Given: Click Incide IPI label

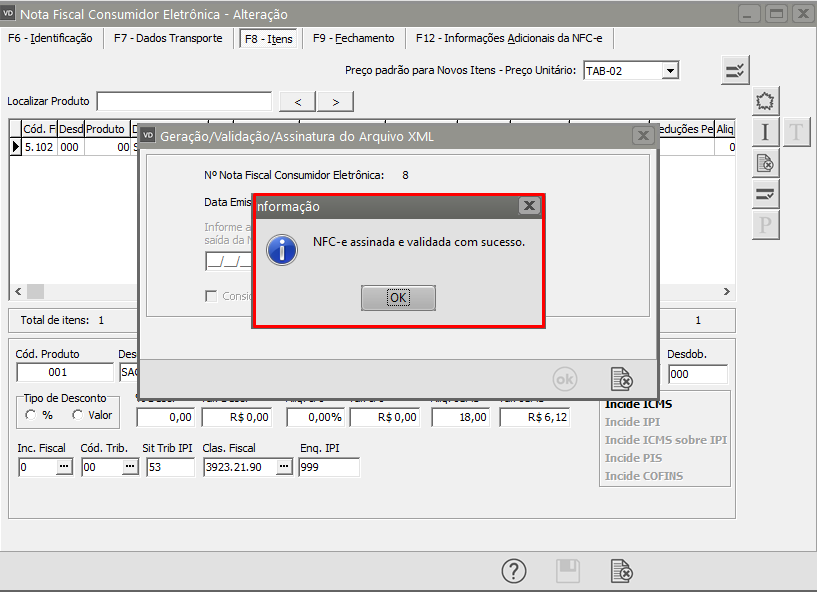Looking at the screenshot, I should [x=632, y=422].
